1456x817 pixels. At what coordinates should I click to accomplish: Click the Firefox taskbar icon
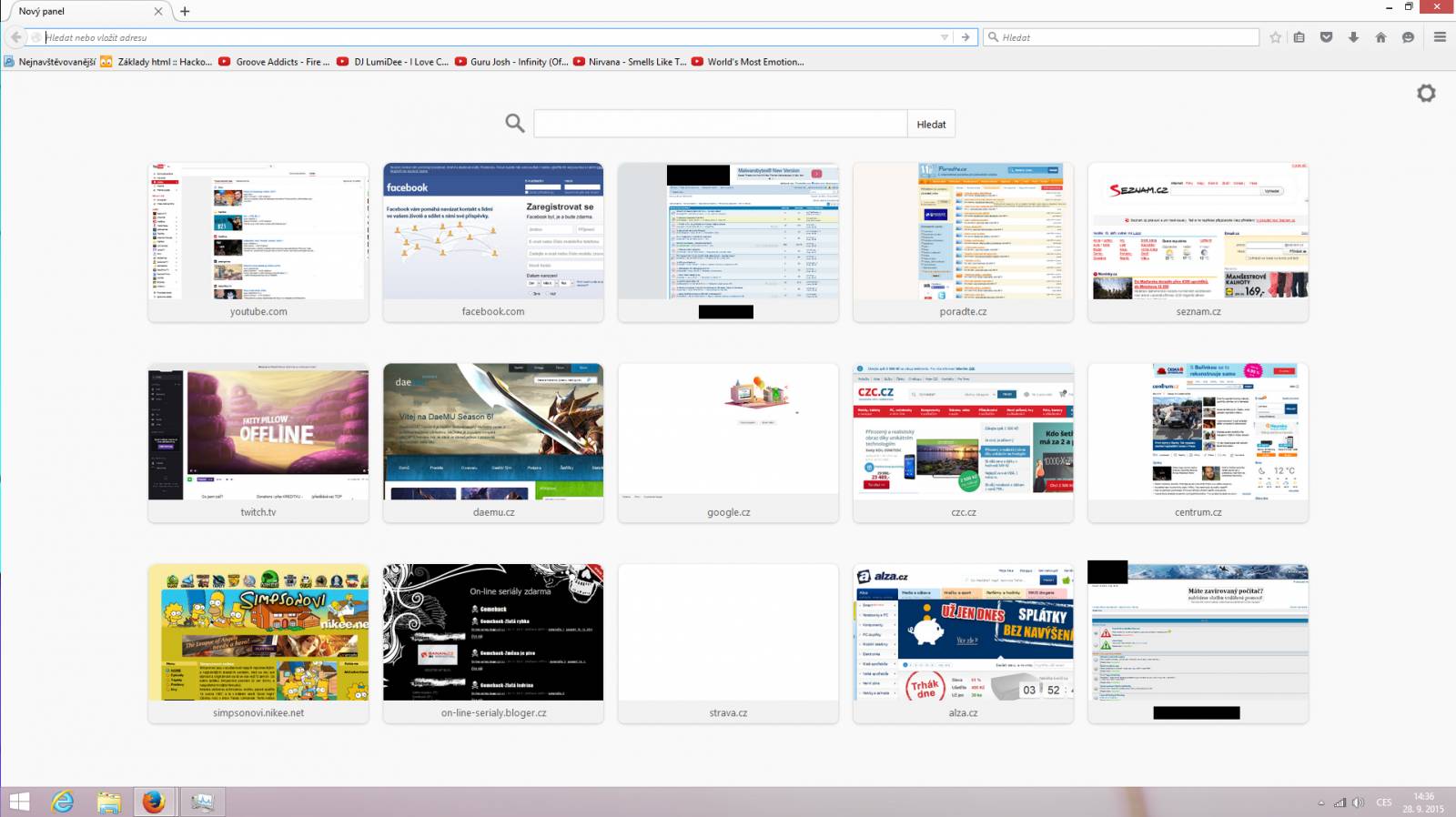(154, 802)
